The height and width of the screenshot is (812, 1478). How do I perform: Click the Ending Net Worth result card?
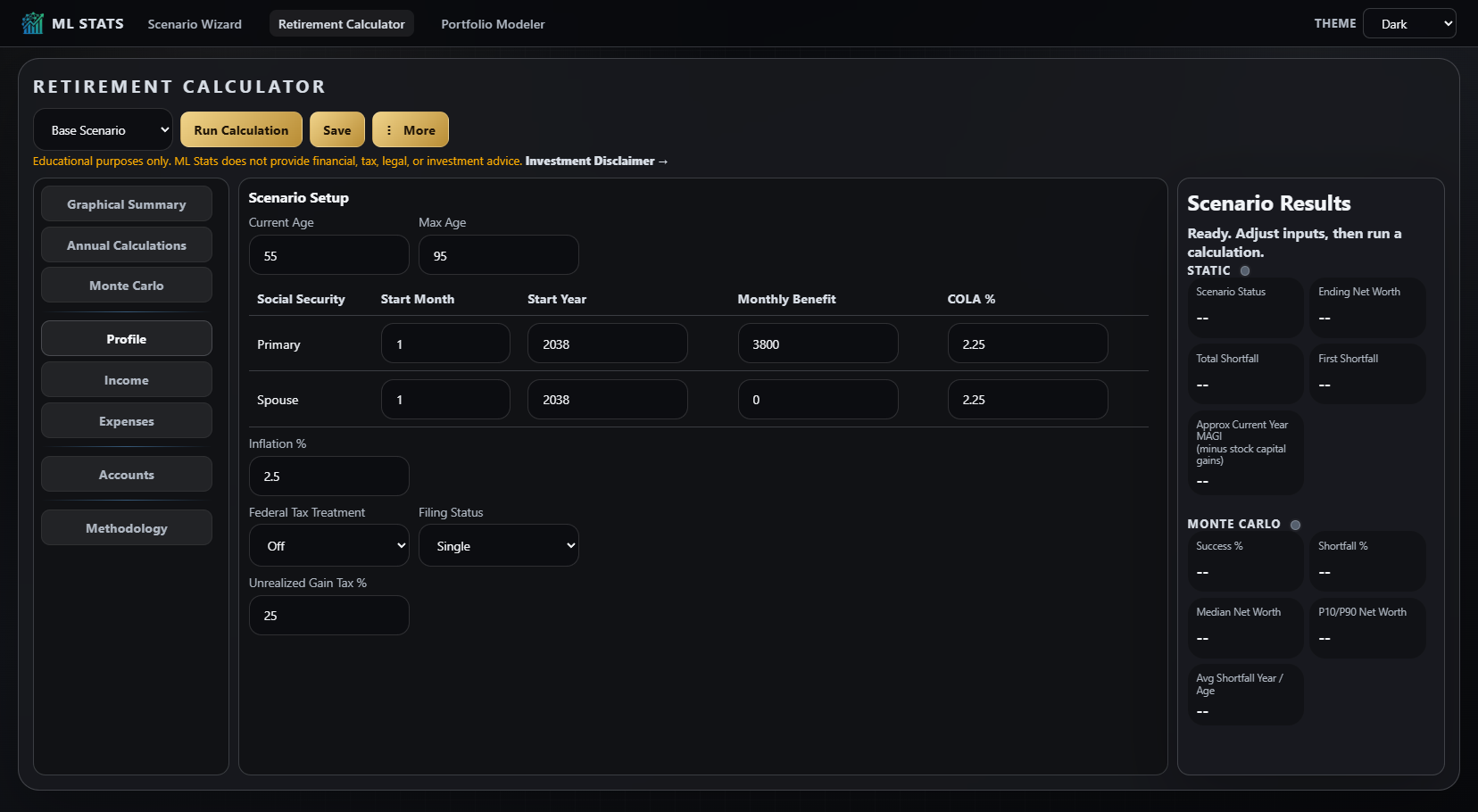tap(1367, 308)
